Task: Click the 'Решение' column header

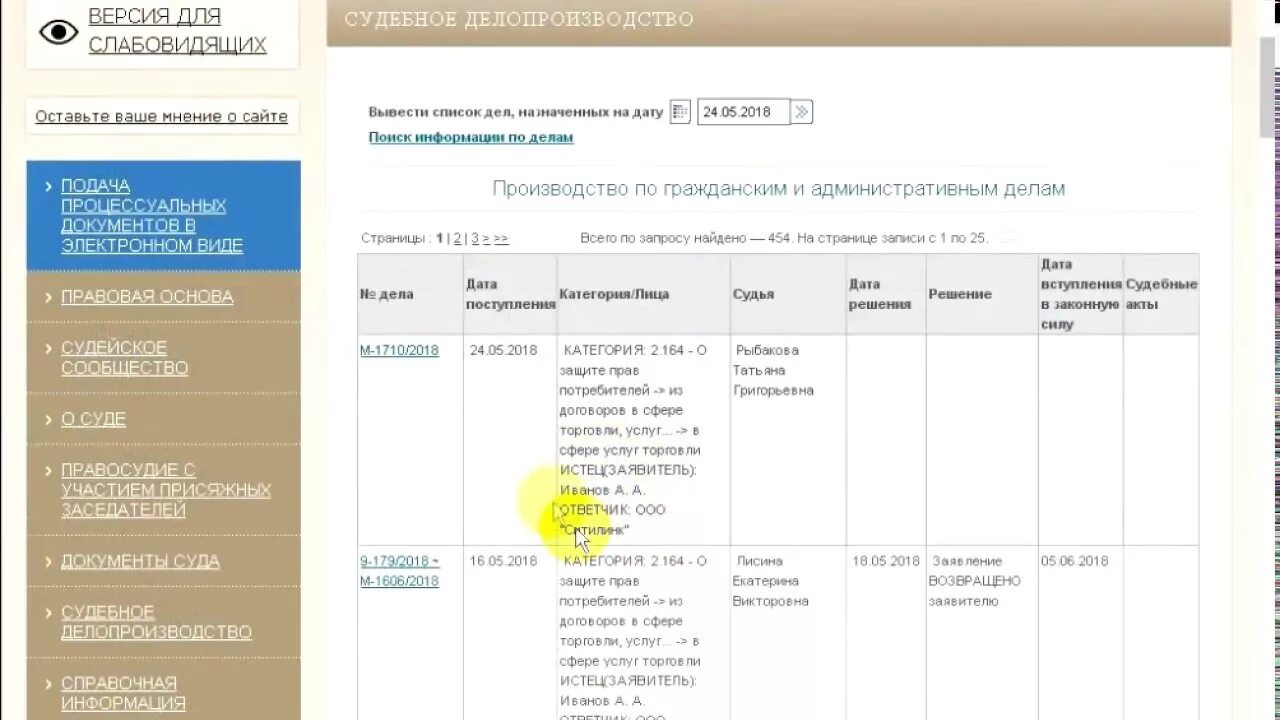Action: point(982,294)
